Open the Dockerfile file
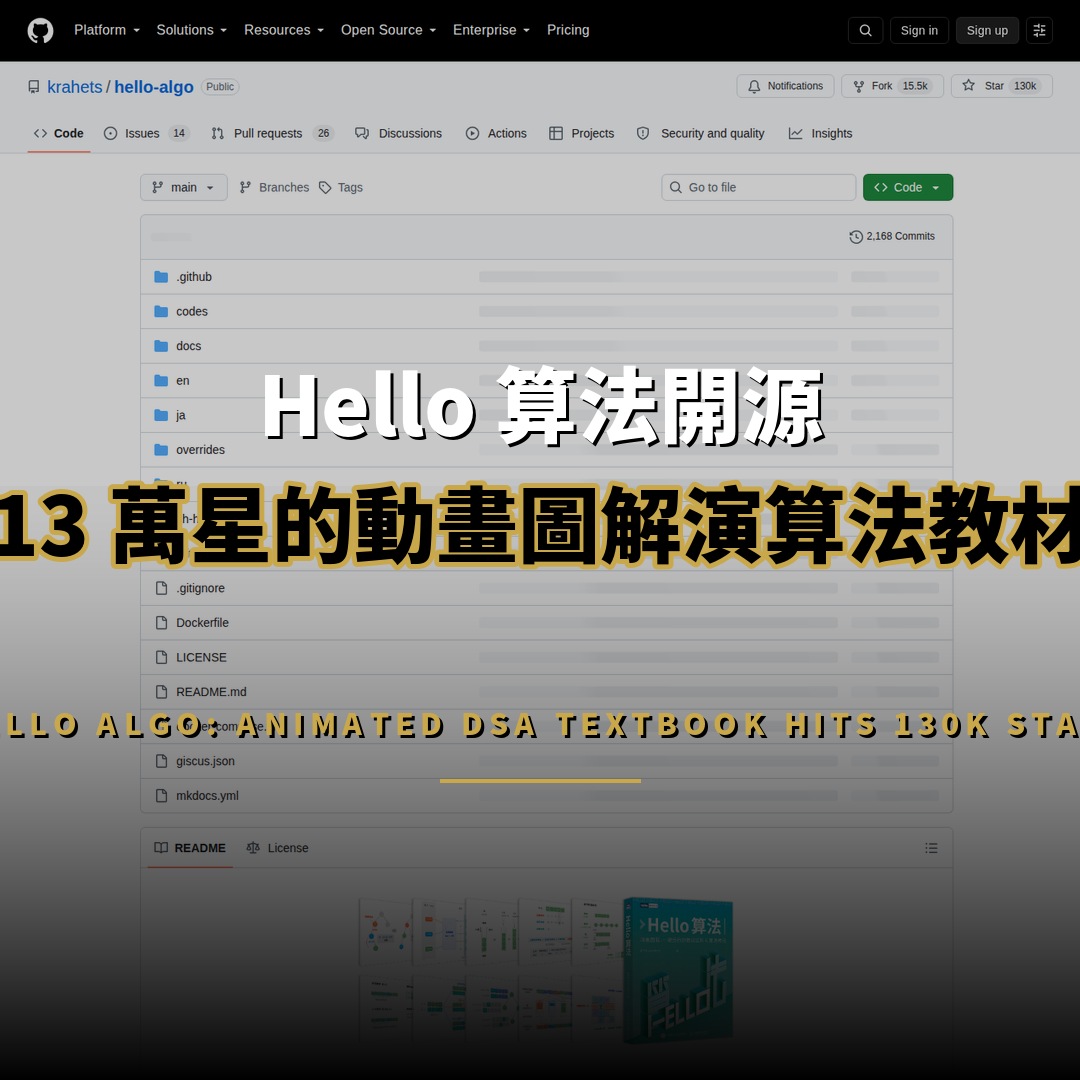The height and width of the screenshot is (1080, 1080). point(202,623)
